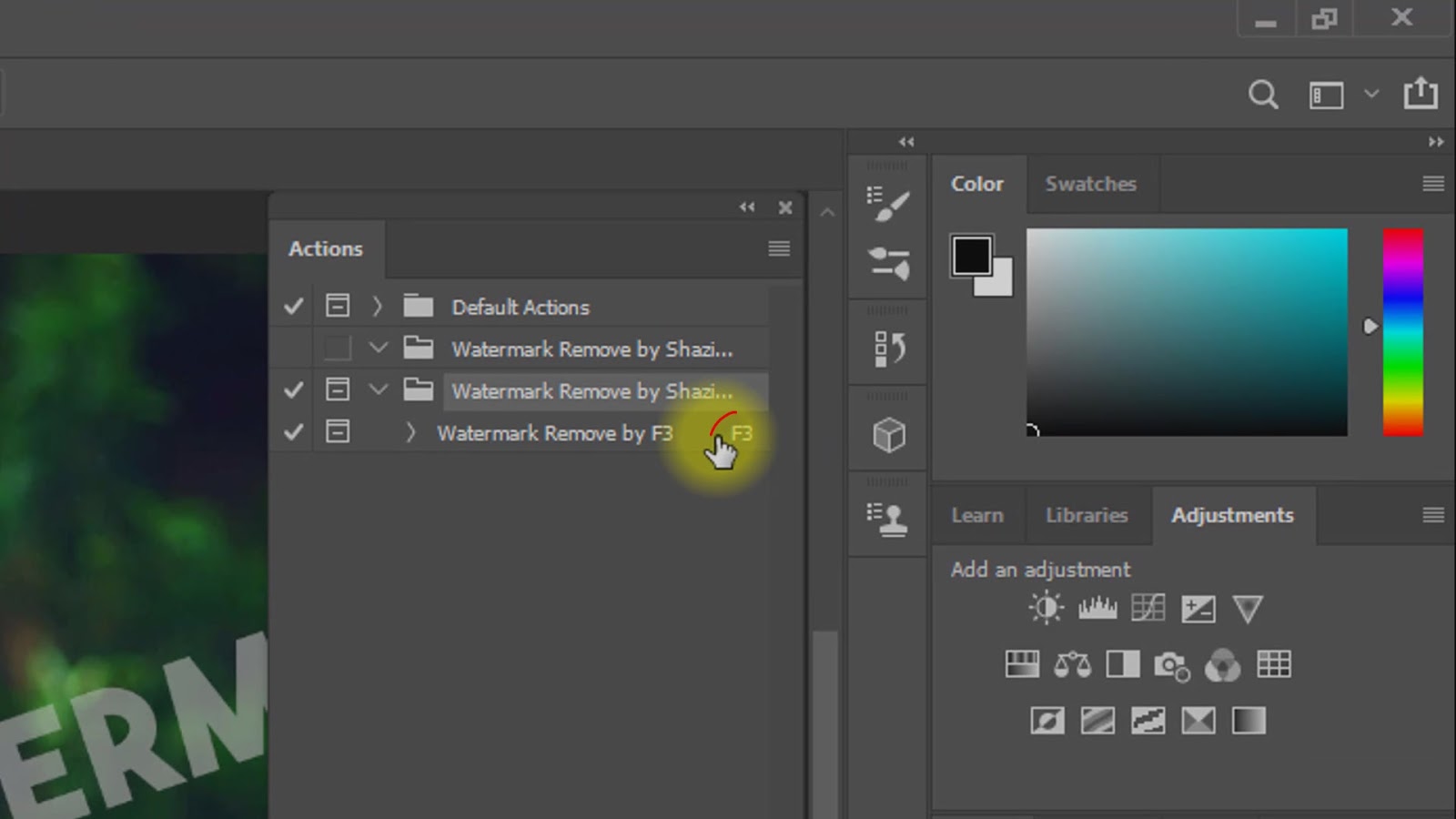The height and width of the screenshot is (819, 1456).
Task: Open the History panel icon
Action: pyautogui.click(x=888, y=349)
